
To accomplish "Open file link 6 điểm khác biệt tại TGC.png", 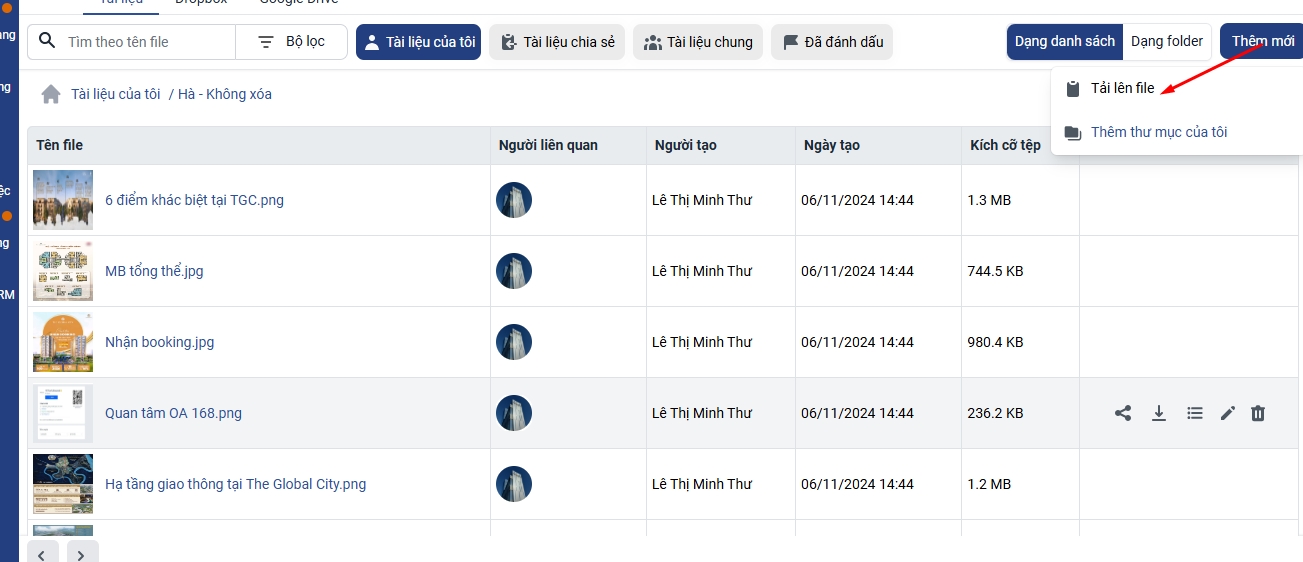I will [x=194, y=200].
